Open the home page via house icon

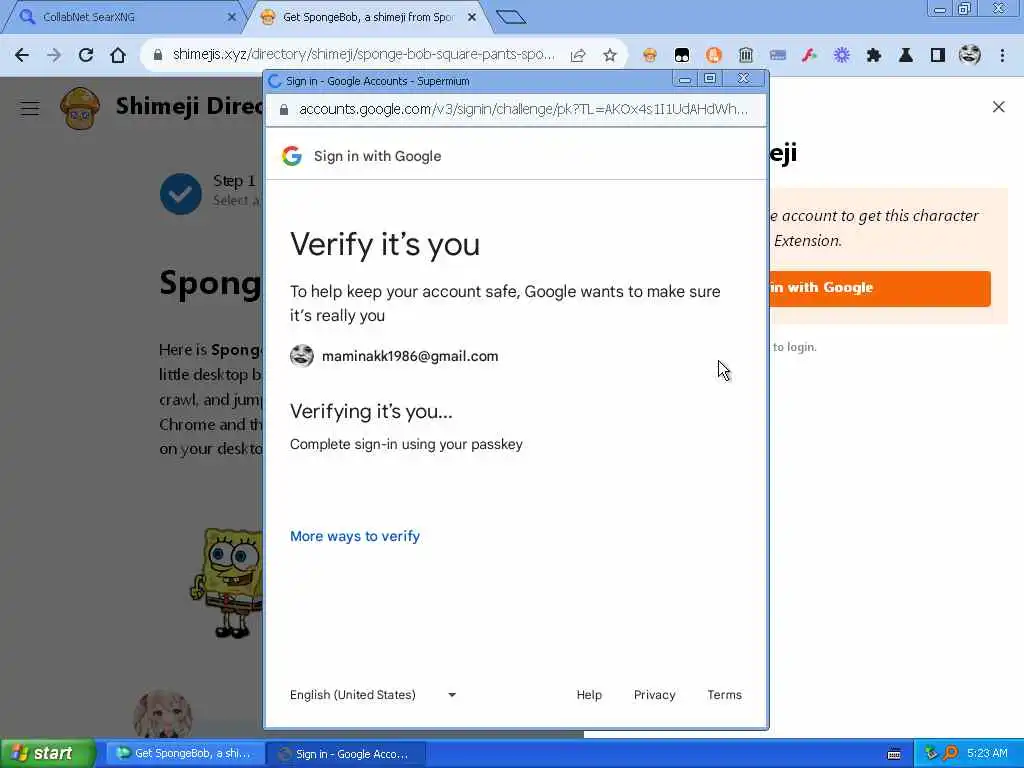[x=118, y=55]
